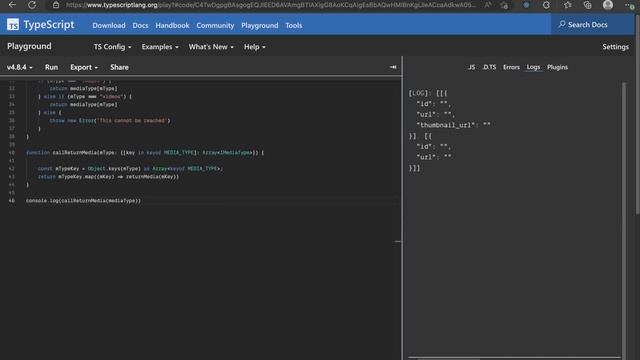Click the throw new Error line in editor
640x360 pixels.
click(x=110, y=121)
